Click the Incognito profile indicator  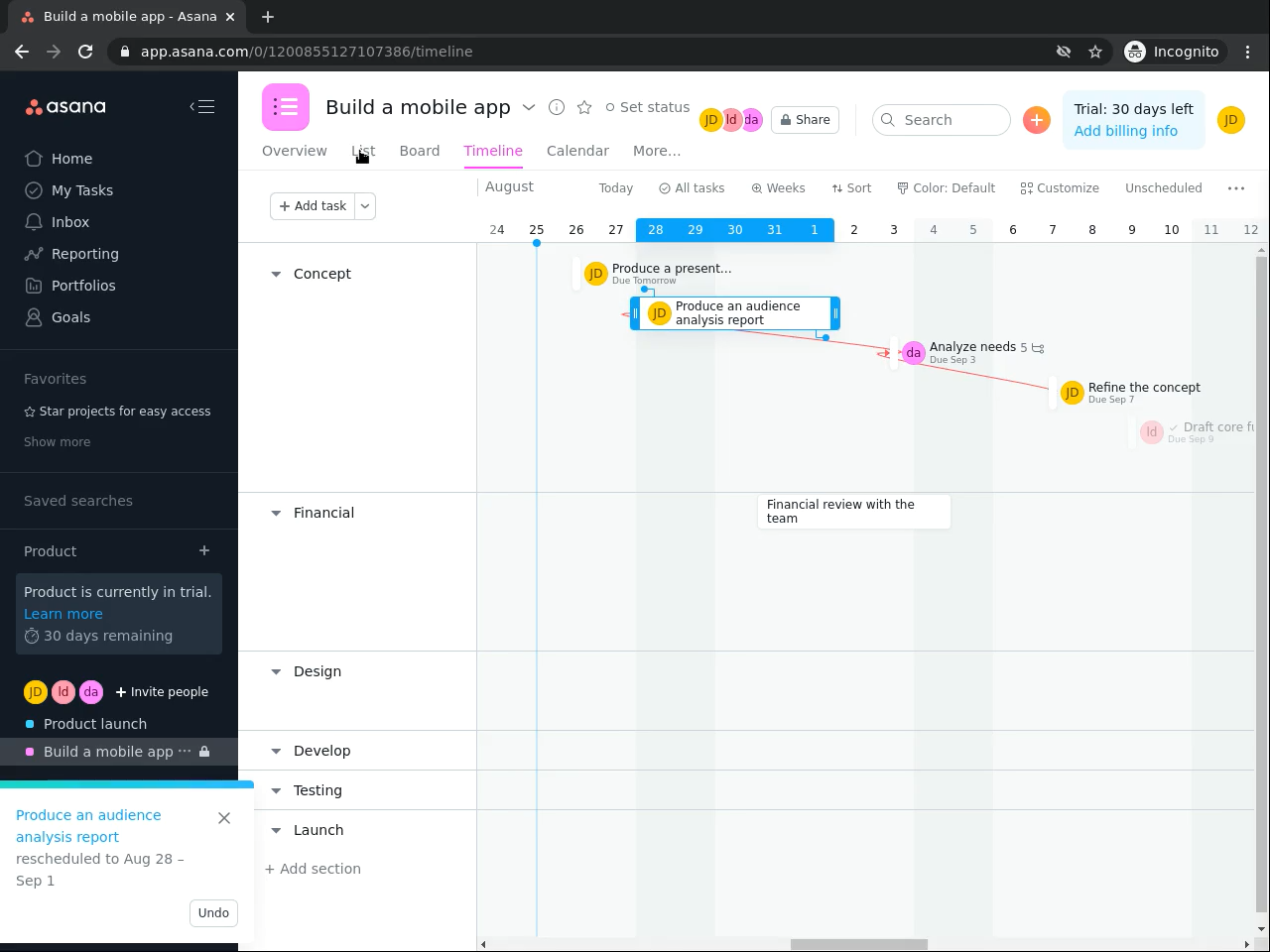1172,52
